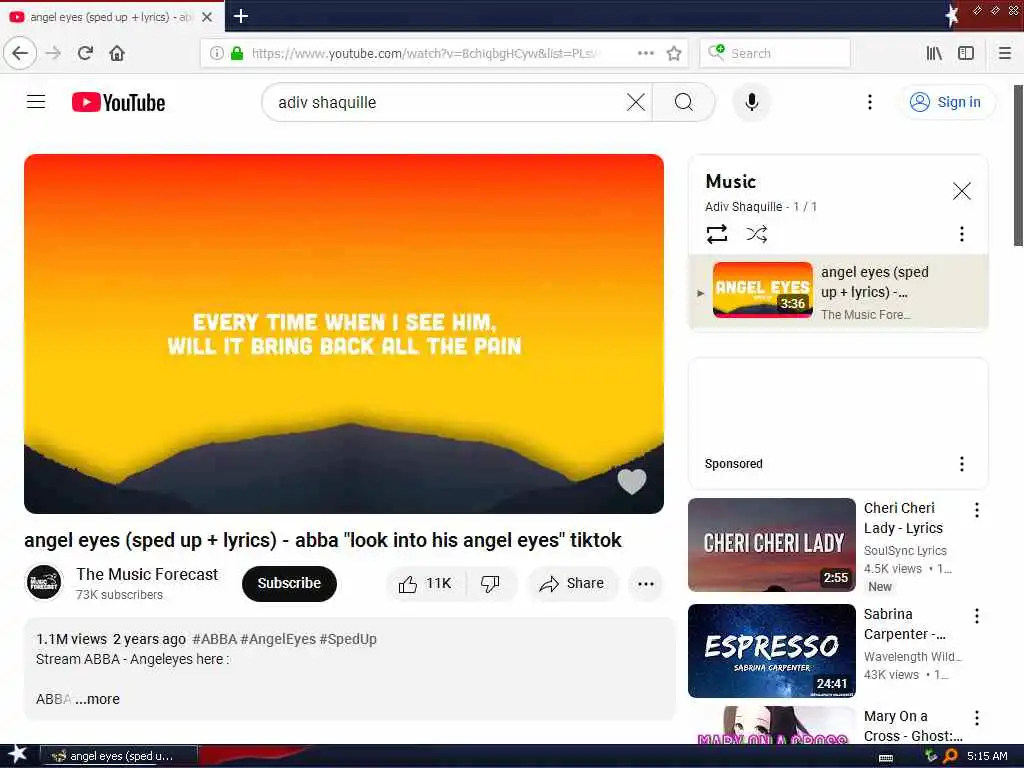The height and width of the screenshot is (768, 1024).
Task: Click the SoulSync Lyrics channel name
Action: [904, 551]
